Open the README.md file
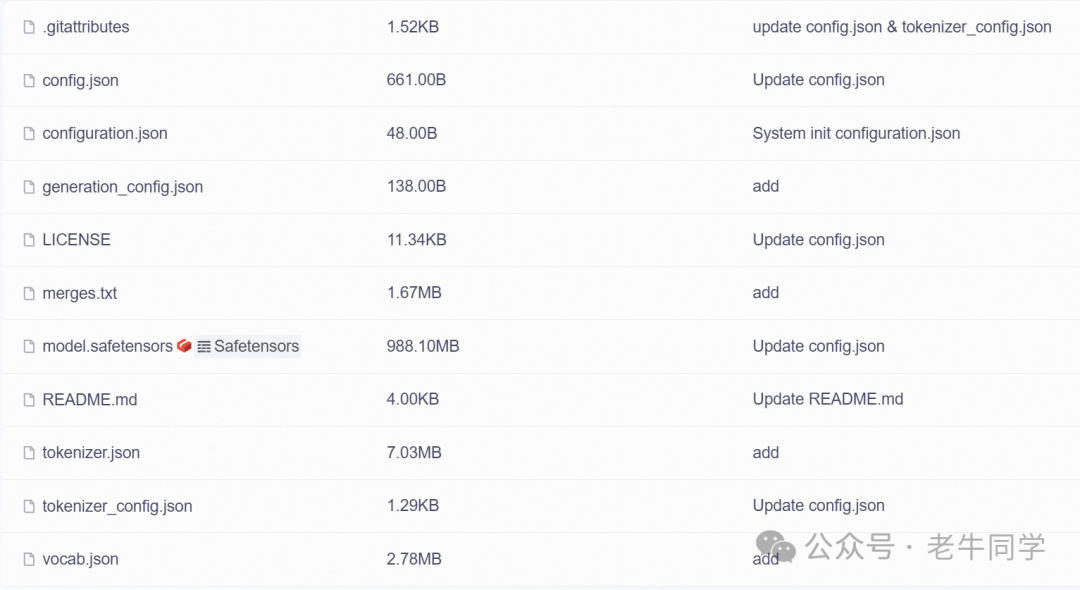The image size is (1080, 590). tap(90, 400)
